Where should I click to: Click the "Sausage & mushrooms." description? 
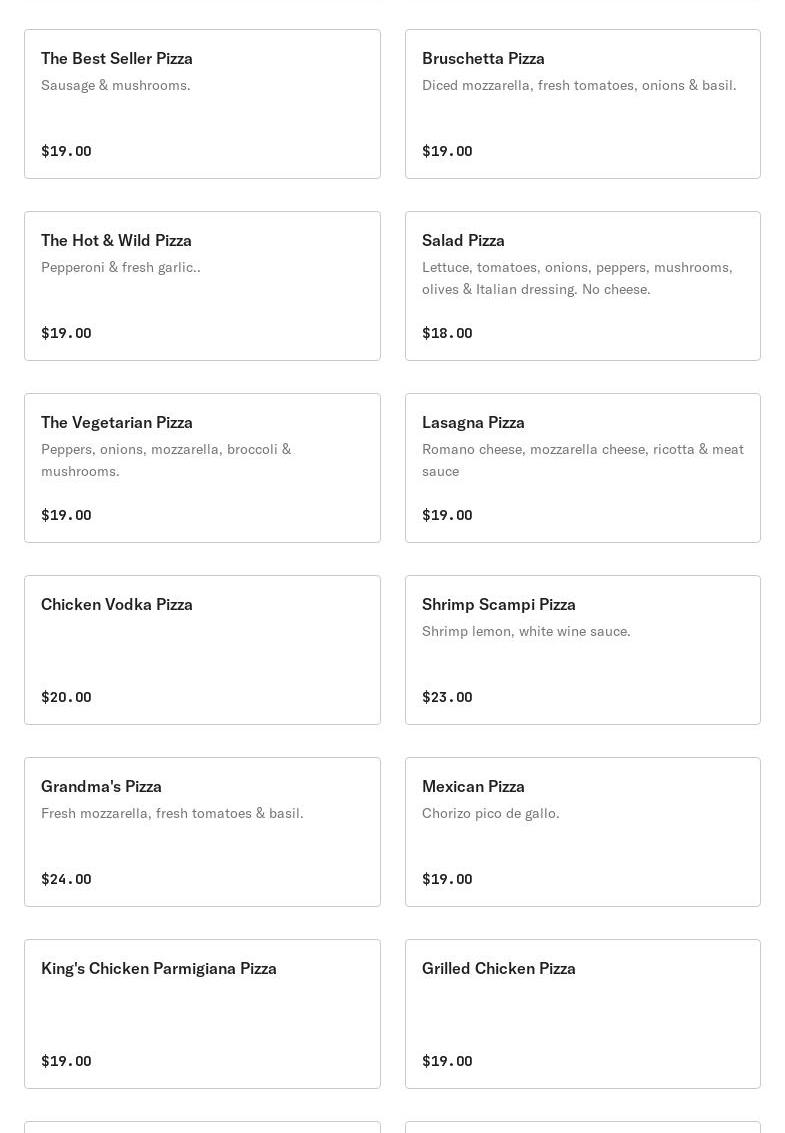coord(116,85)
